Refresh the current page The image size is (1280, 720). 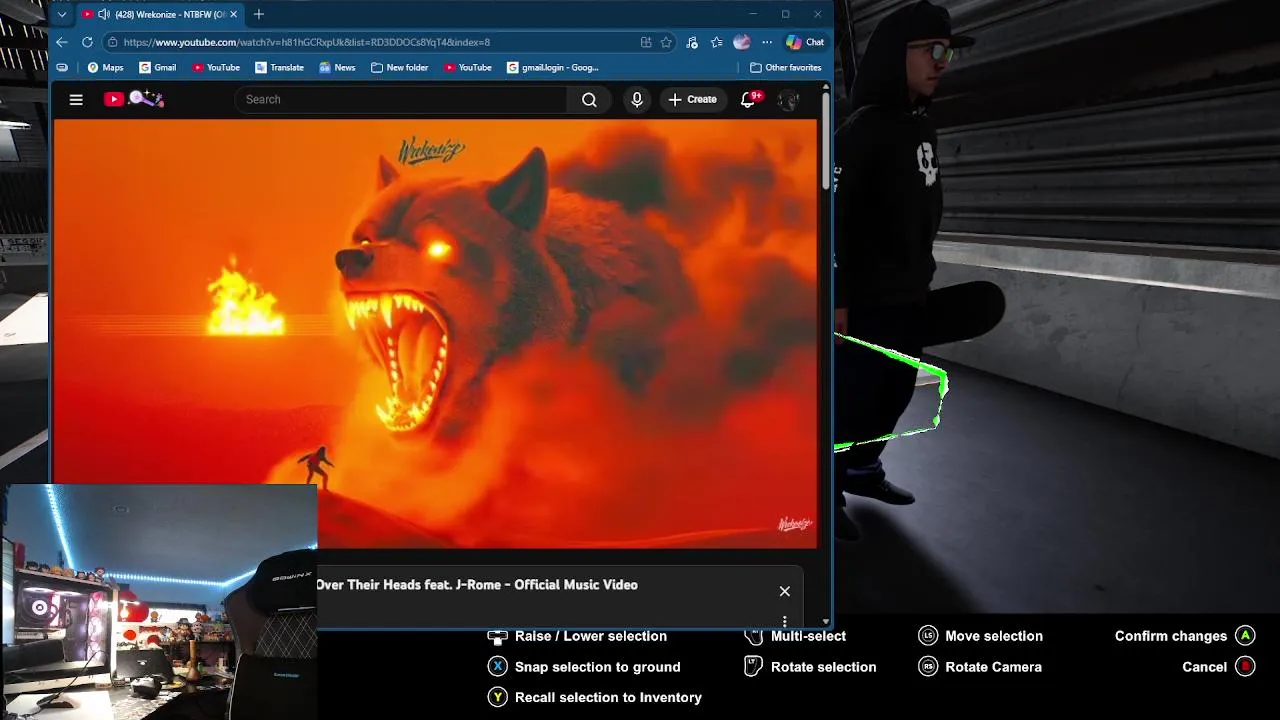[x=87, y=42]
